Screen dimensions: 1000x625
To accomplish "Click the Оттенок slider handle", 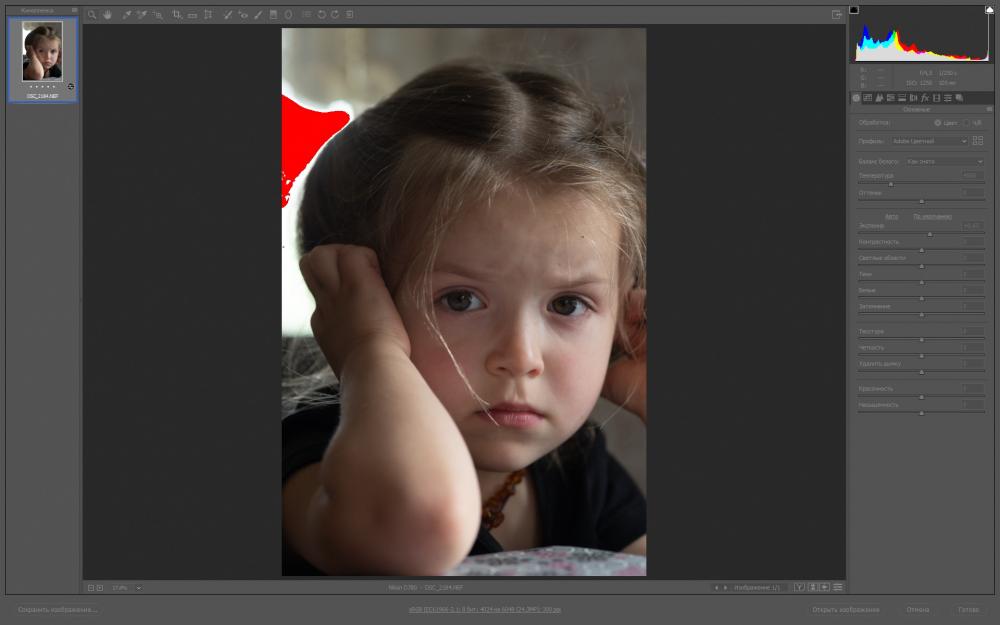I will click(x=922, y=201).
